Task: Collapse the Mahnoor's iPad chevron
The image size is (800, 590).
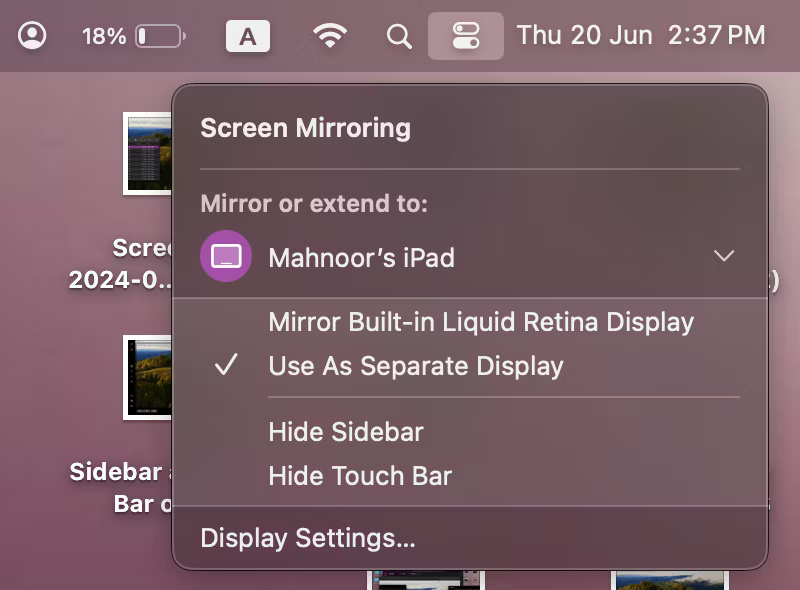Action: tap(723, 257)
